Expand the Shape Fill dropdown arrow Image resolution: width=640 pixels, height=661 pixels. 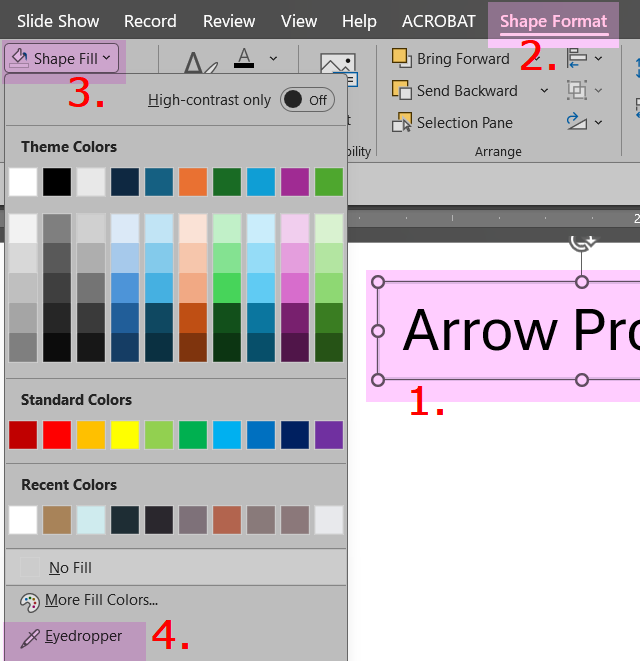pos(107,58)
